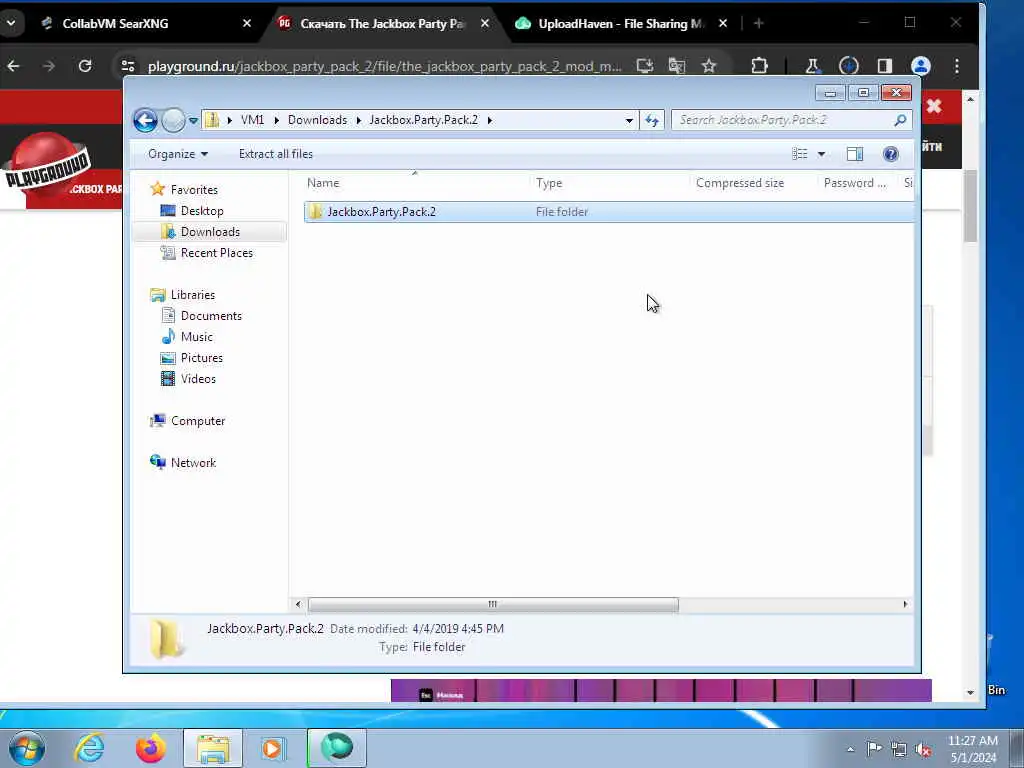Launch Firefox from the taskbar
1024x768 pixels.
click(150, 748)
